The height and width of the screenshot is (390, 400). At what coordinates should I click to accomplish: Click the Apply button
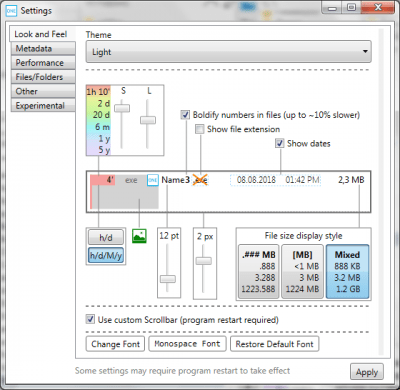(367, 372)
